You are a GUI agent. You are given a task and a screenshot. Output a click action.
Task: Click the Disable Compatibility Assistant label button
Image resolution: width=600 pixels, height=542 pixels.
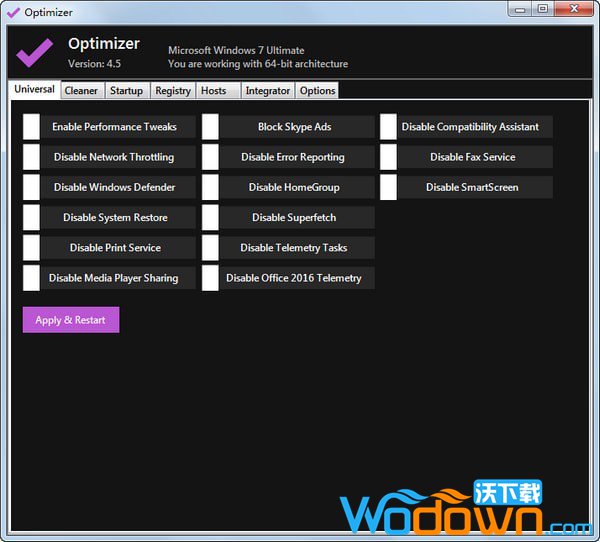point(476,127)
